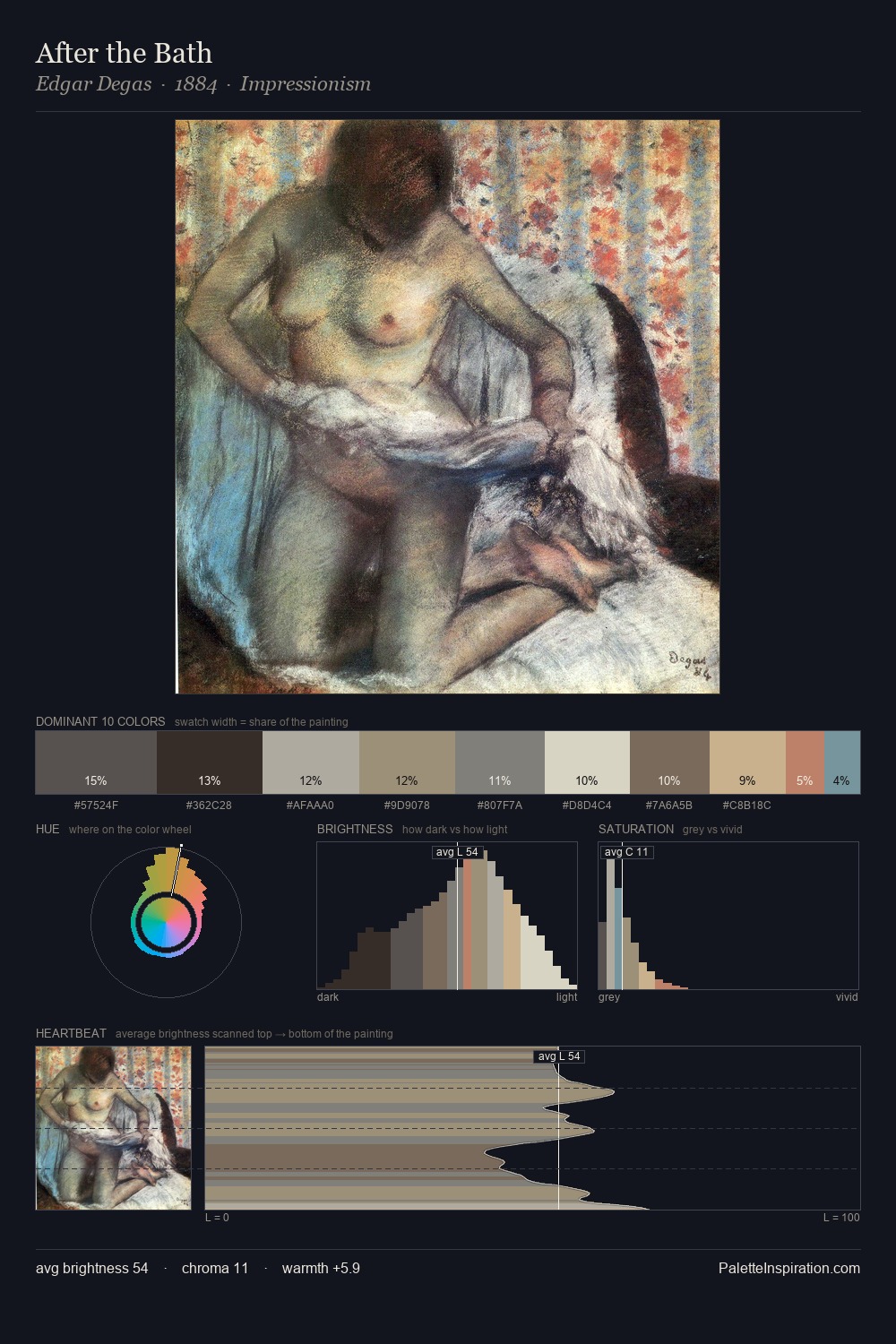
Task: Click the HEARTBEAT section heading
Action: point(71,1033)
